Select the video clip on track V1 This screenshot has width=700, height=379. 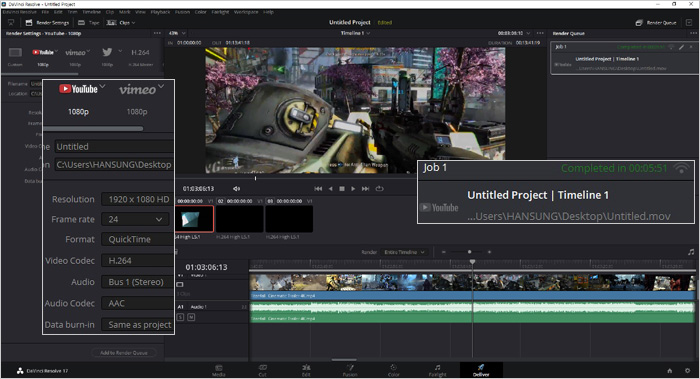tap(472, 287)
